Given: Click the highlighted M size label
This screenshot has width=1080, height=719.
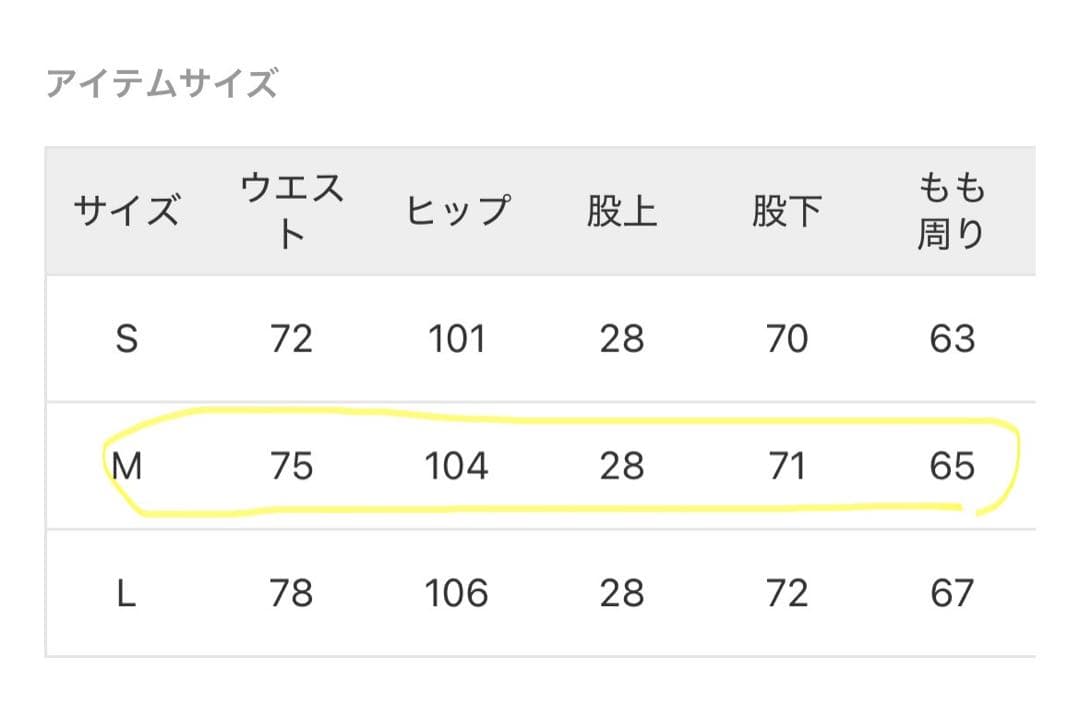Looking at the screenshot, I should coord(126,466).
